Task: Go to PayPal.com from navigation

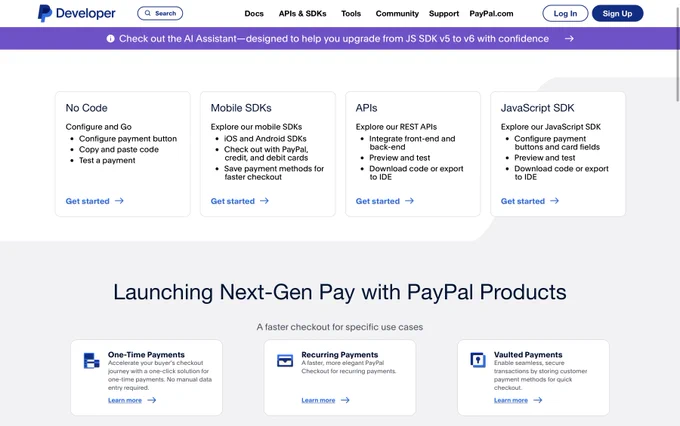Action: coord(491,13)
